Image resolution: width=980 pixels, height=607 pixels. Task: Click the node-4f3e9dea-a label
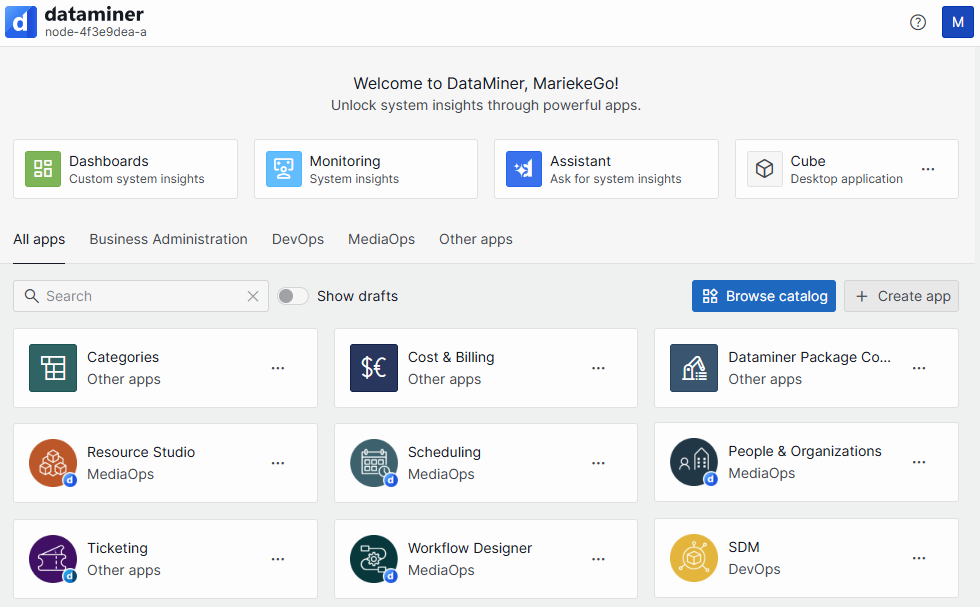point(96,32)
